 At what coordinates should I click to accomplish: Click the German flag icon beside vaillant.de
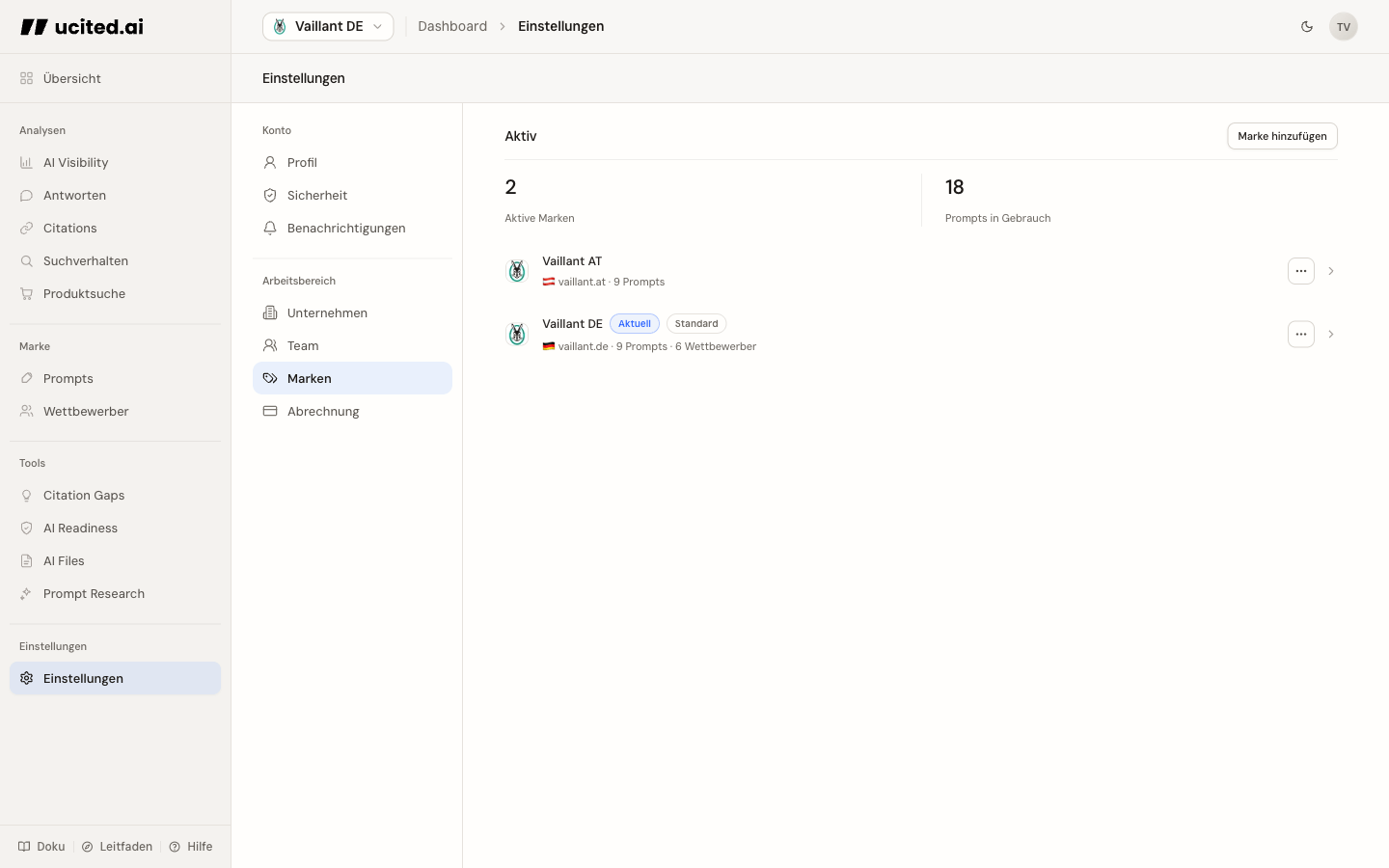point(549,346)
